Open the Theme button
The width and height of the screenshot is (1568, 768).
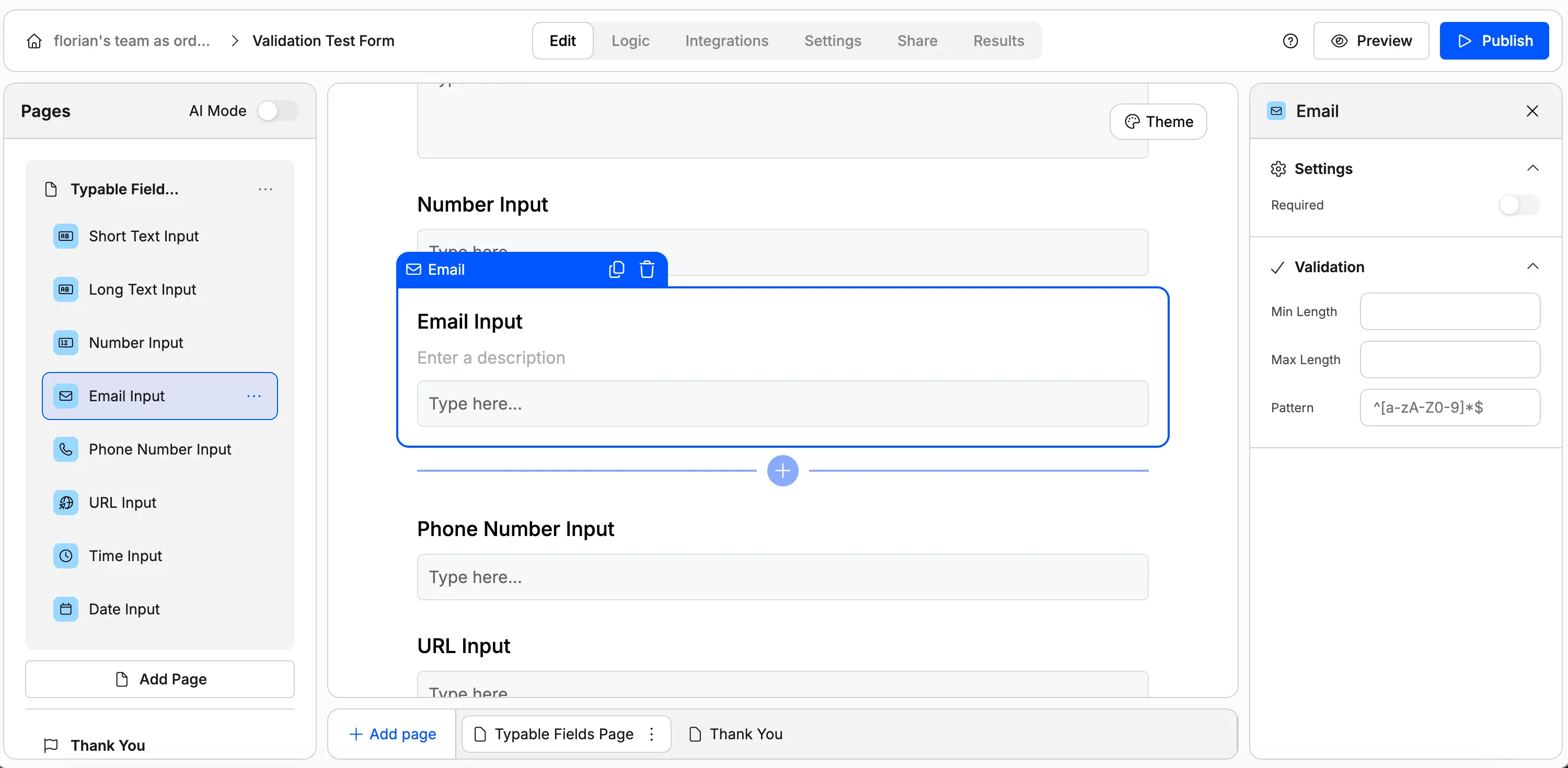click(1158, 122)
